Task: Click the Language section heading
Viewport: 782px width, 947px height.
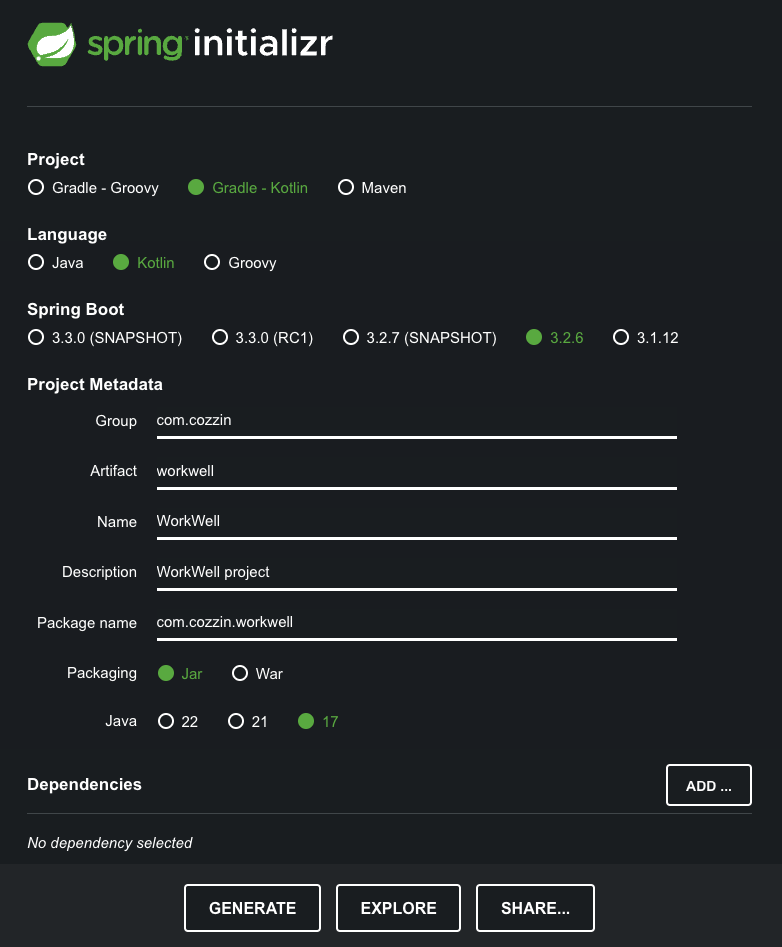Action: click(67, 234)
